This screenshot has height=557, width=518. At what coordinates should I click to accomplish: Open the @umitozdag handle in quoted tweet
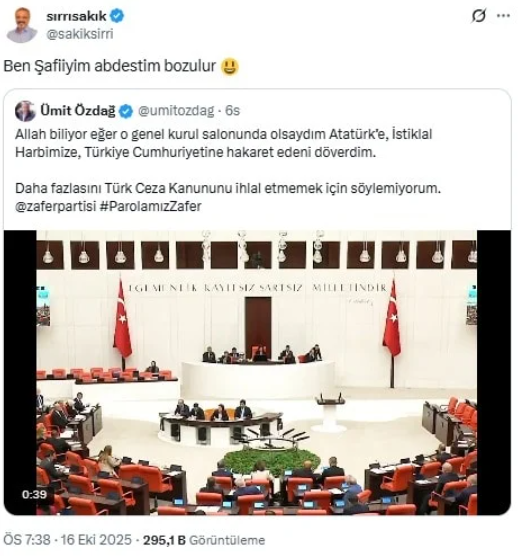tap(176, 111)
